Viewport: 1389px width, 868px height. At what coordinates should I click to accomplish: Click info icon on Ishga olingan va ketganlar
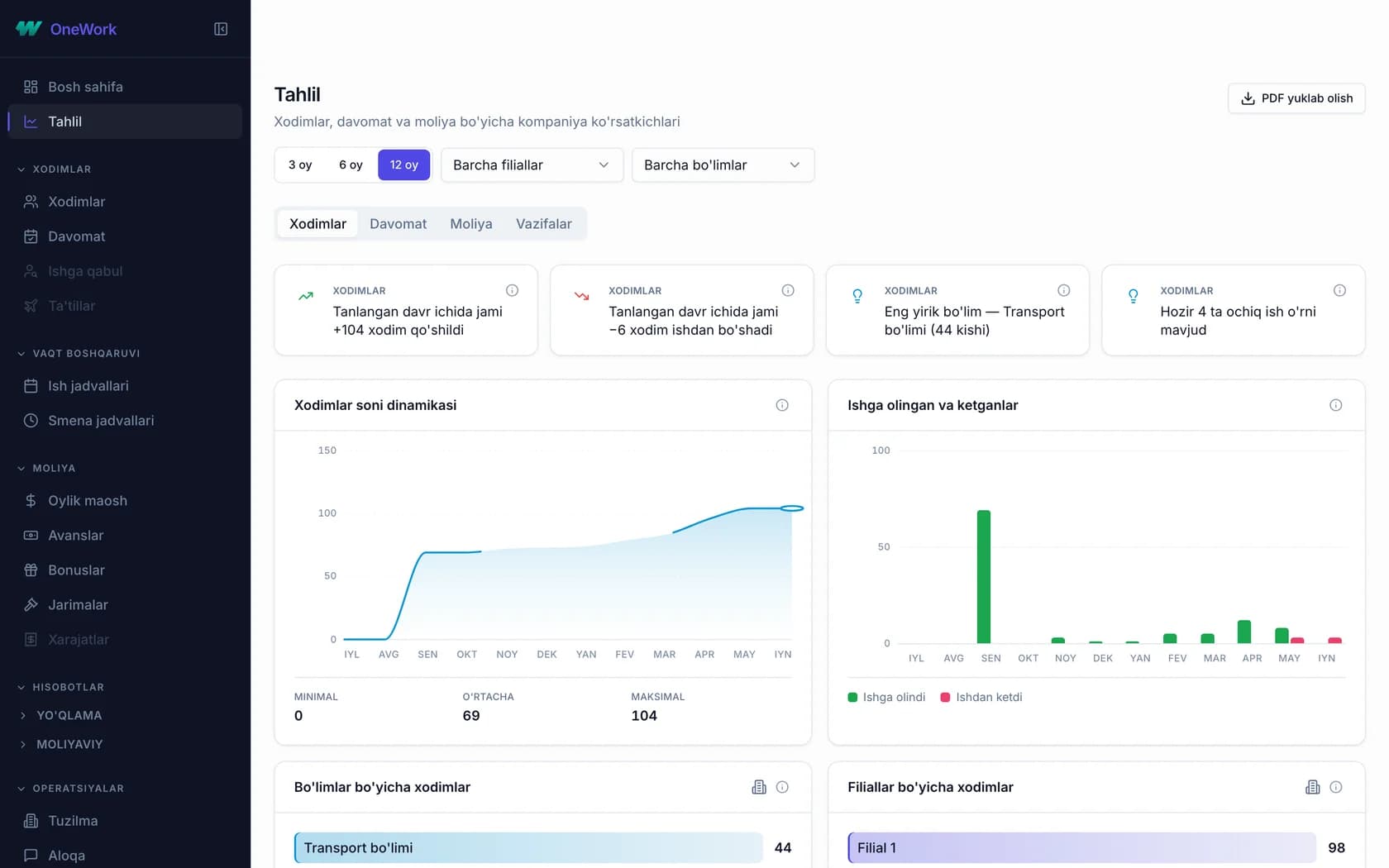pos(1335,405)
